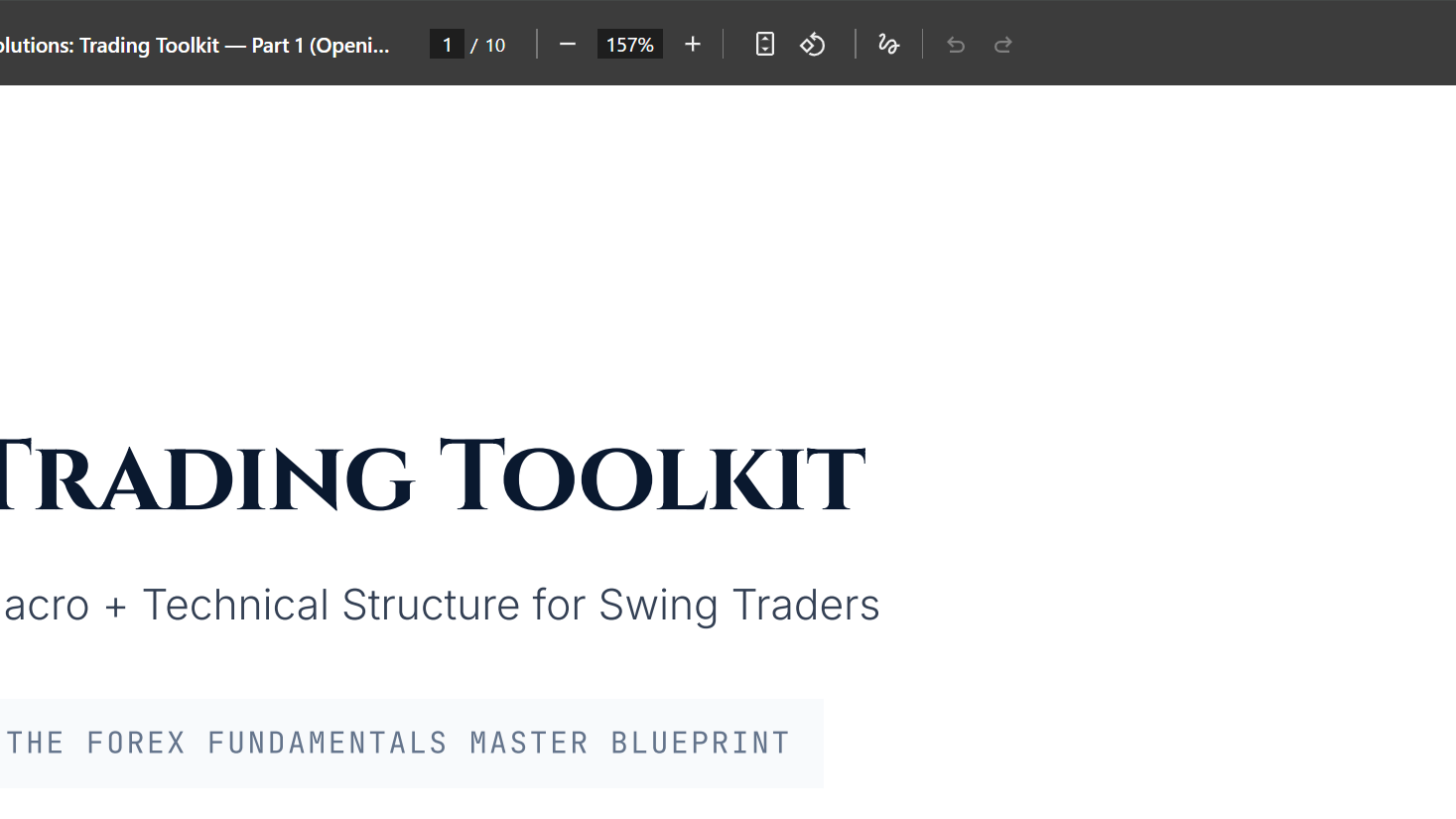Screen dimensions: 1456x819
Task: Undo the last annotation
Action: (956, 45)
